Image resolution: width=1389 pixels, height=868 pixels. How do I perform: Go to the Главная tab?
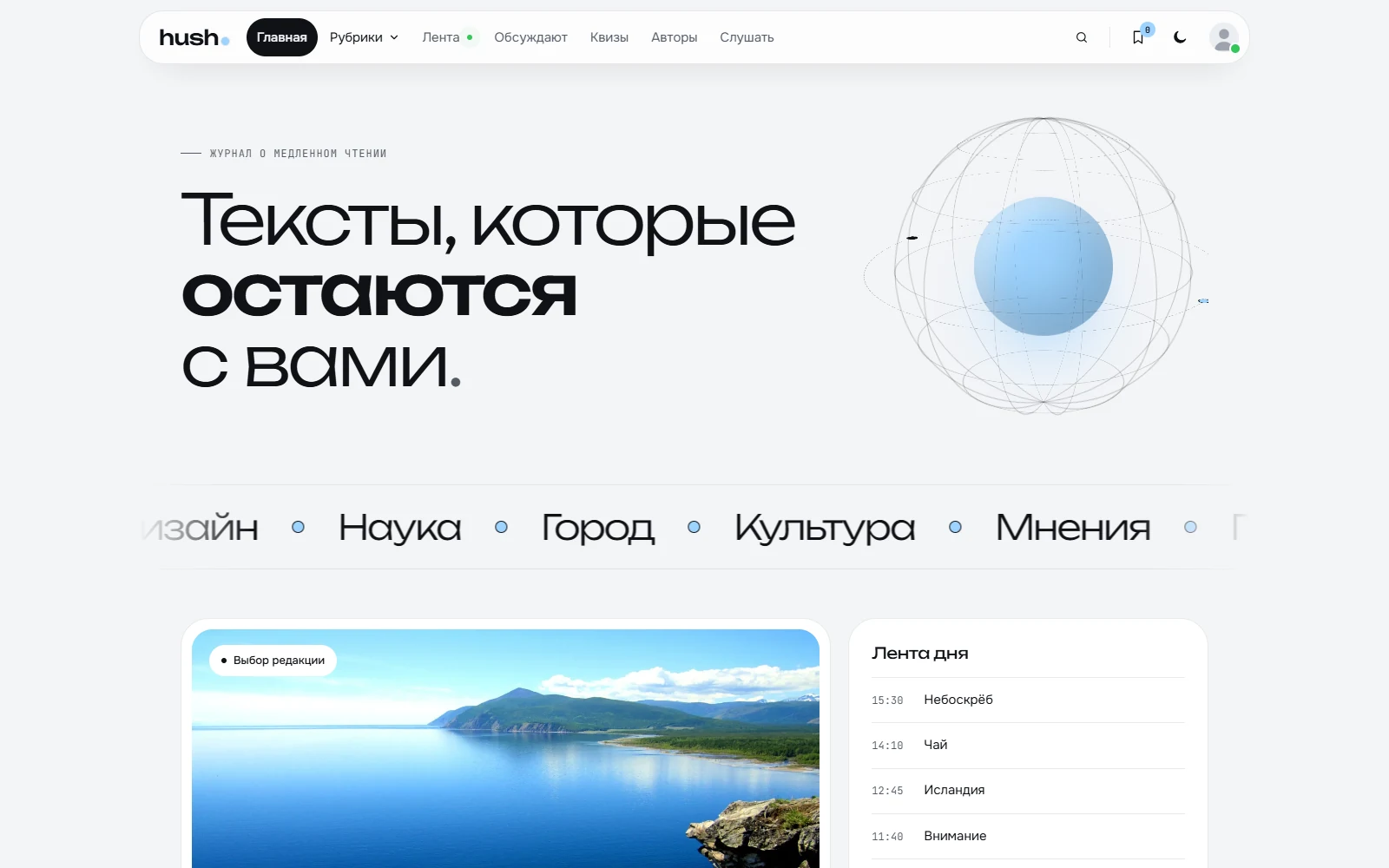coord(282,37)
